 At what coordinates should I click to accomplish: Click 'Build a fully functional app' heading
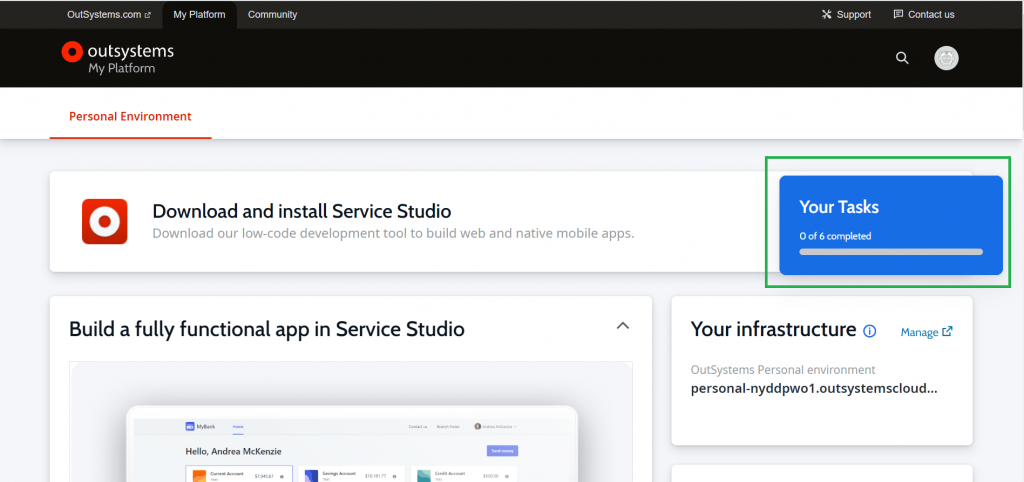[x=266, y=329]
